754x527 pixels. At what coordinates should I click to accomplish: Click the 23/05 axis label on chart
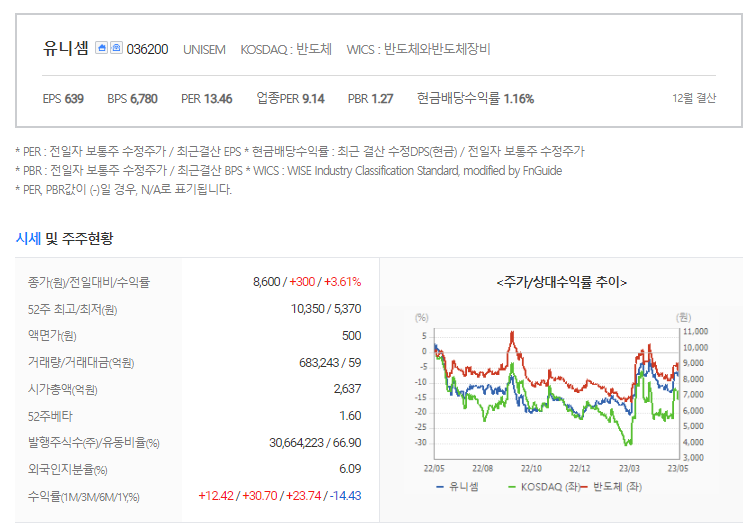678,468
